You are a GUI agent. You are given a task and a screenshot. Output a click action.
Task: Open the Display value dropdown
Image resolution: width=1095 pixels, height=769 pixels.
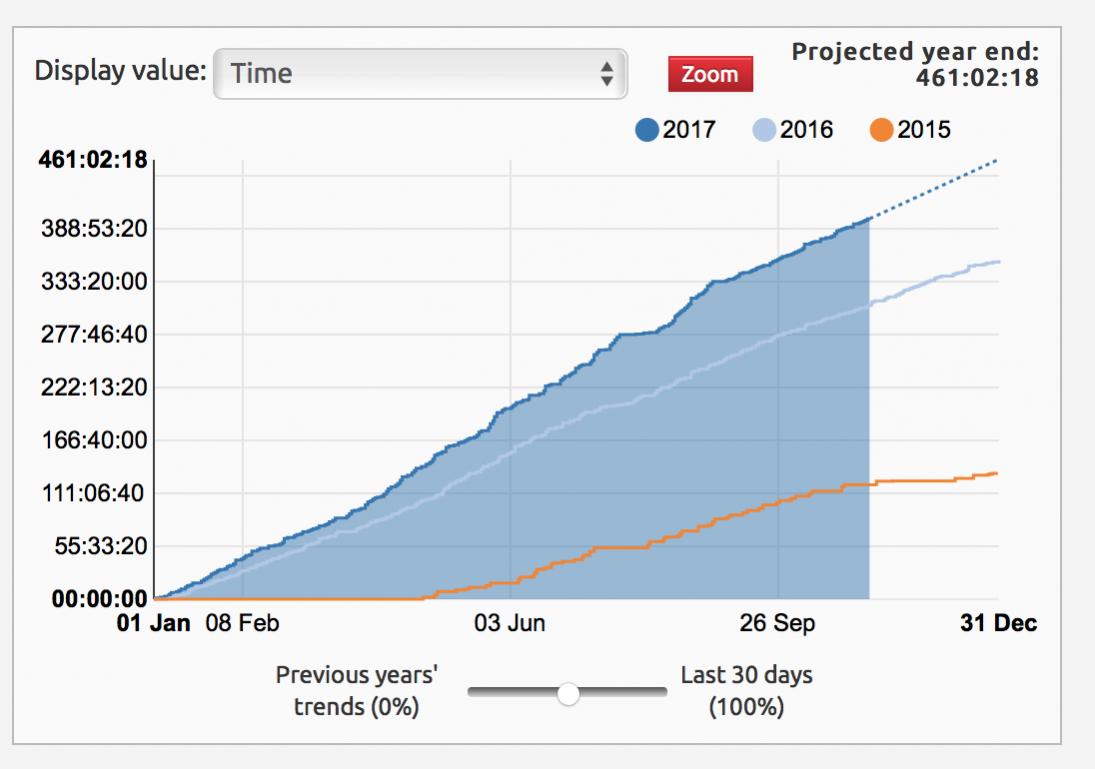click(x=420, y=74)
